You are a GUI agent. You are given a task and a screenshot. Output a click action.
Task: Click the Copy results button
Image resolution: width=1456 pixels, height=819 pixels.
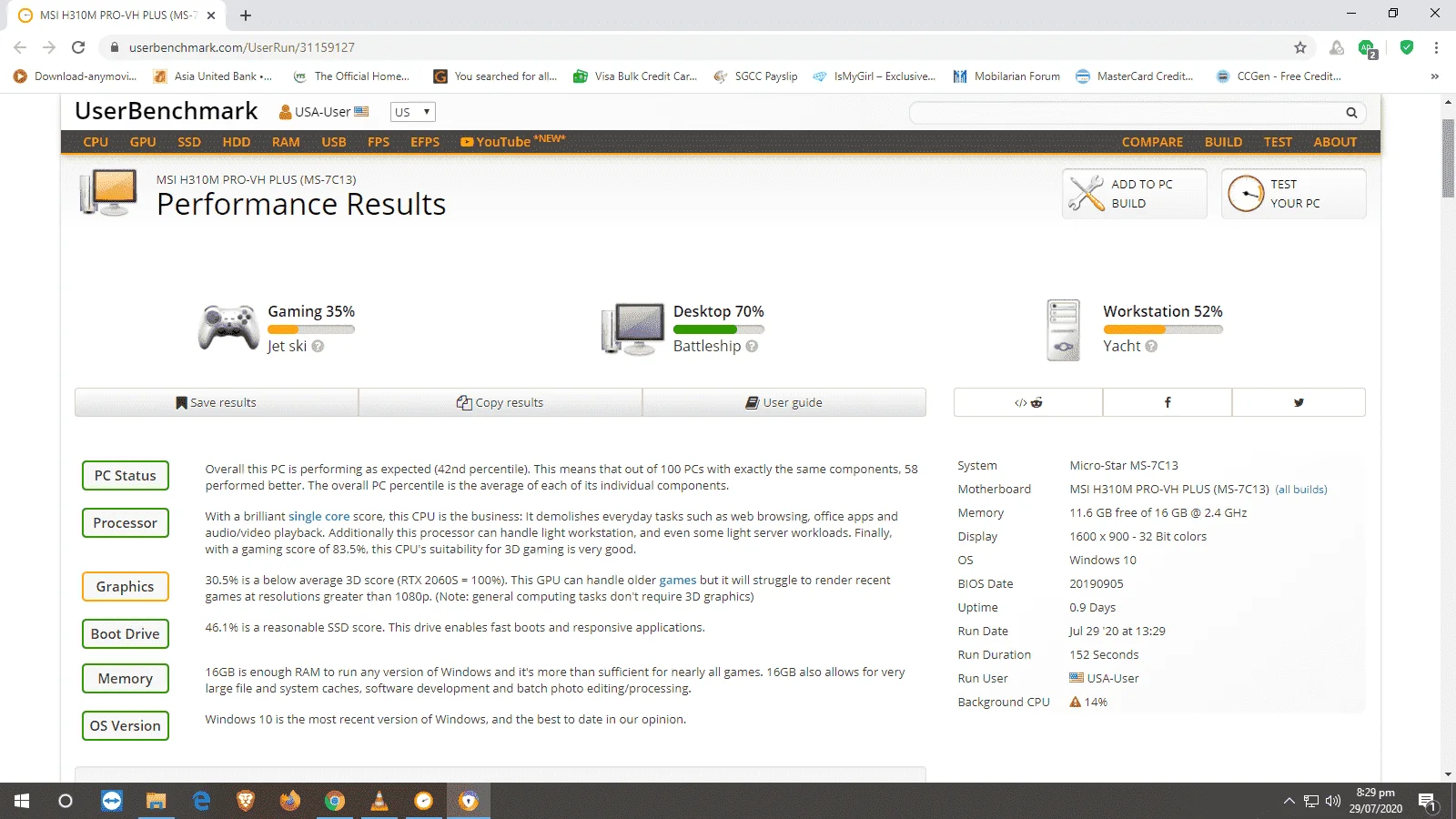(x=500, y=402)
